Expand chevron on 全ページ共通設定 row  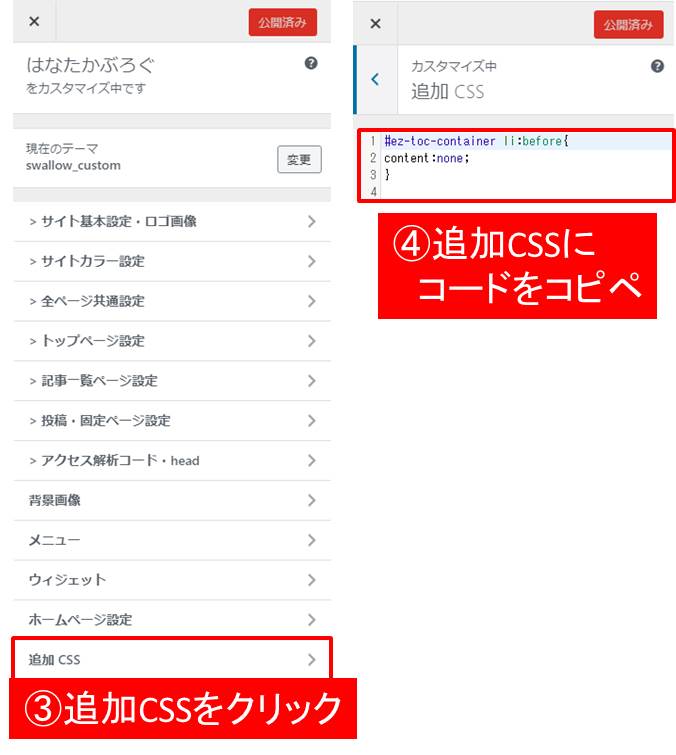click(x=312, y=301)
